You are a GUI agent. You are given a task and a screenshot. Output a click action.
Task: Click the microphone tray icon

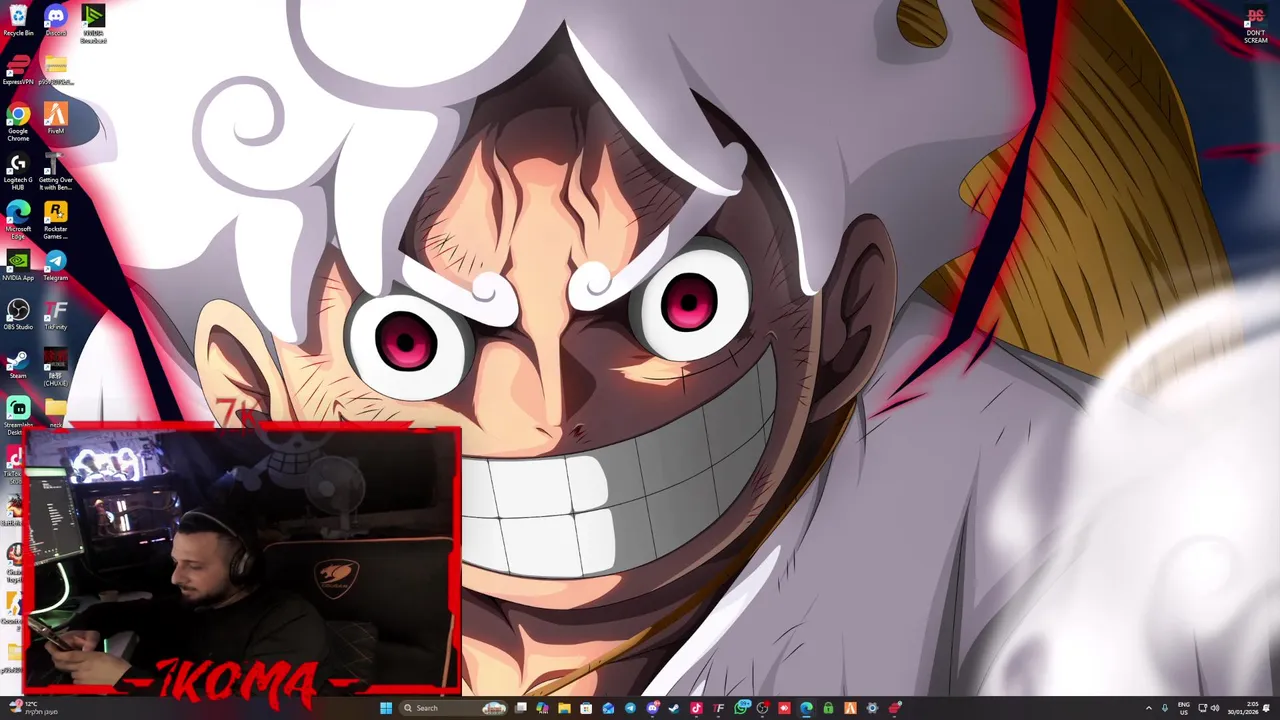click(x=1165, y=708)
